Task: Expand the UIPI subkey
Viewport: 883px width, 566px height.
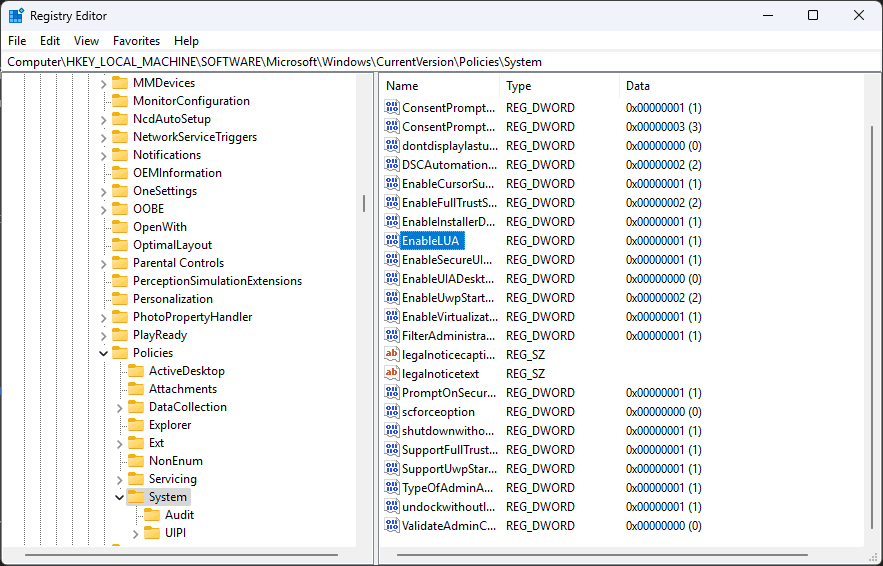Action: pos(135,533)
